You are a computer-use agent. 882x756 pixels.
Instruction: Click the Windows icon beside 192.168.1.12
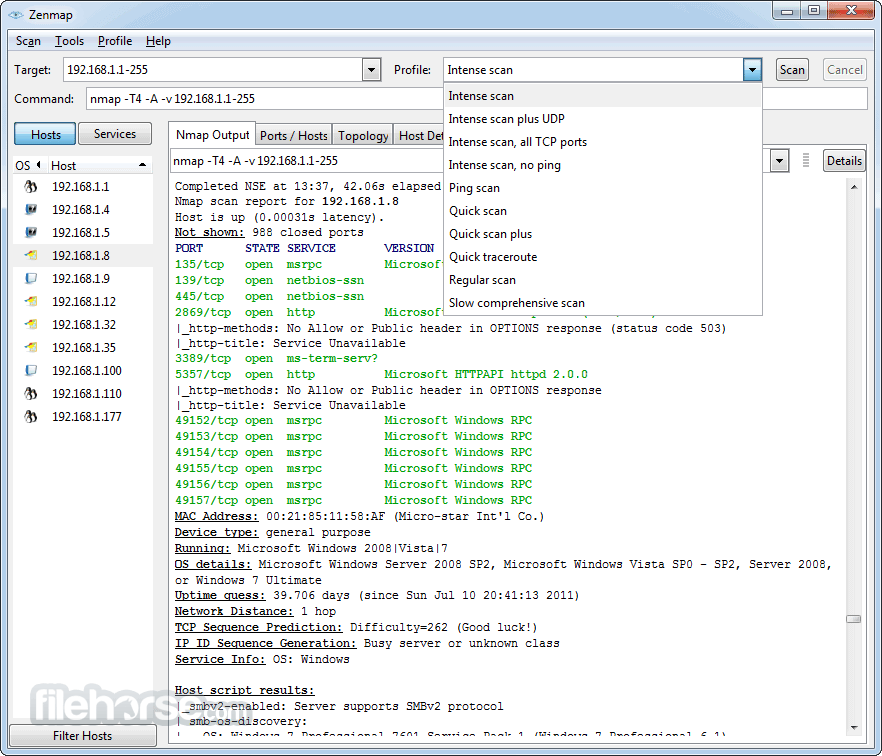point(31,302)
